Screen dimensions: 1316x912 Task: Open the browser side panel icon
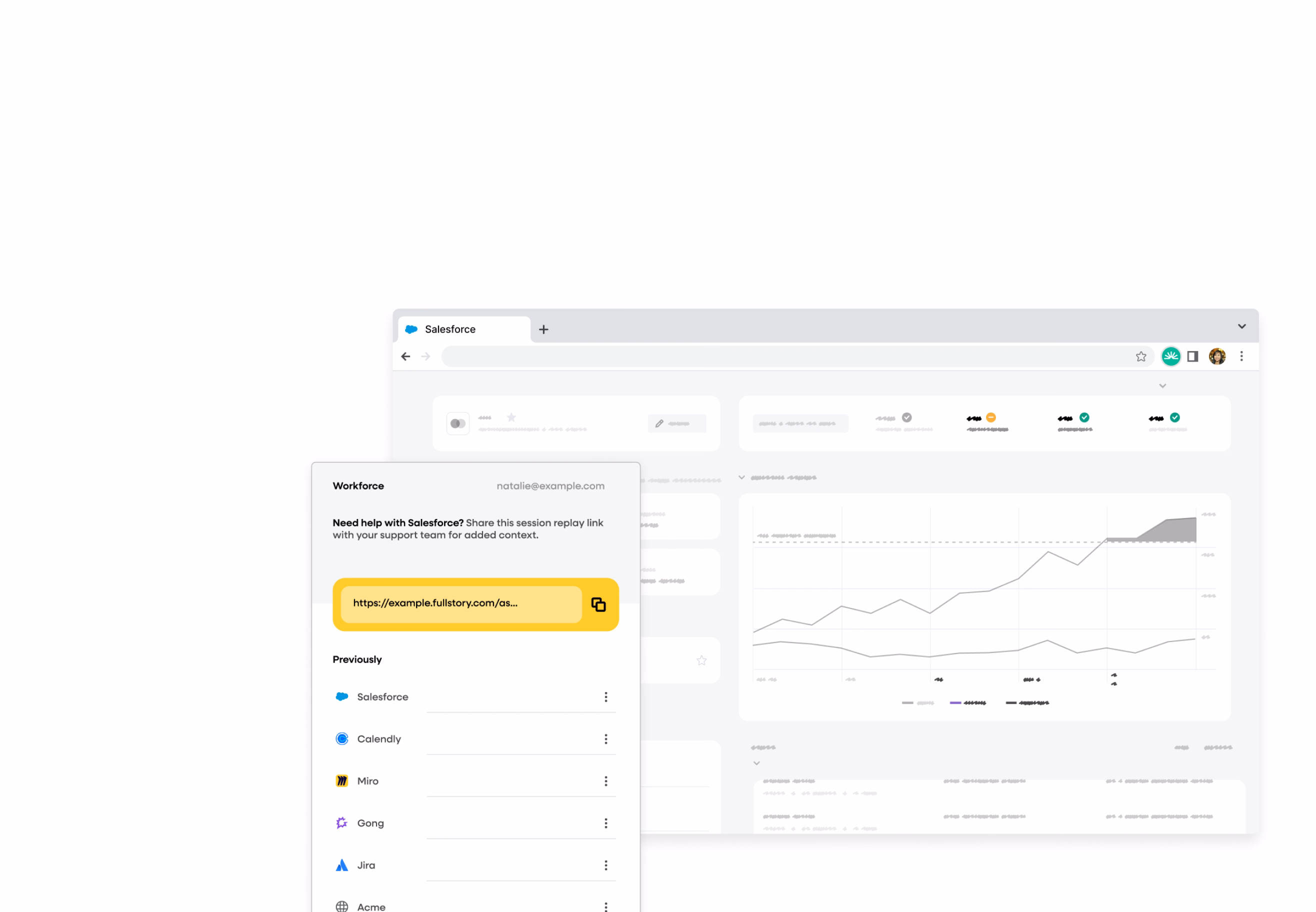tap(1192, 356)
